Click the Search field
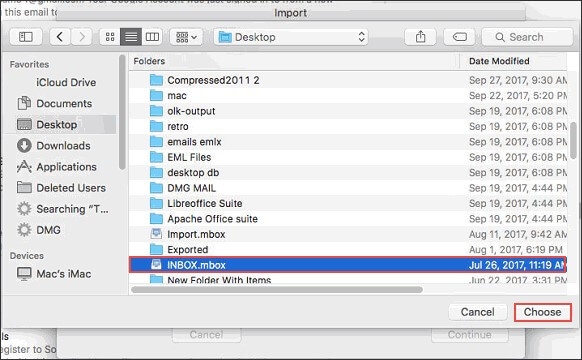The height and width of the screenshot is (360, 582). (x=527, y=37)
